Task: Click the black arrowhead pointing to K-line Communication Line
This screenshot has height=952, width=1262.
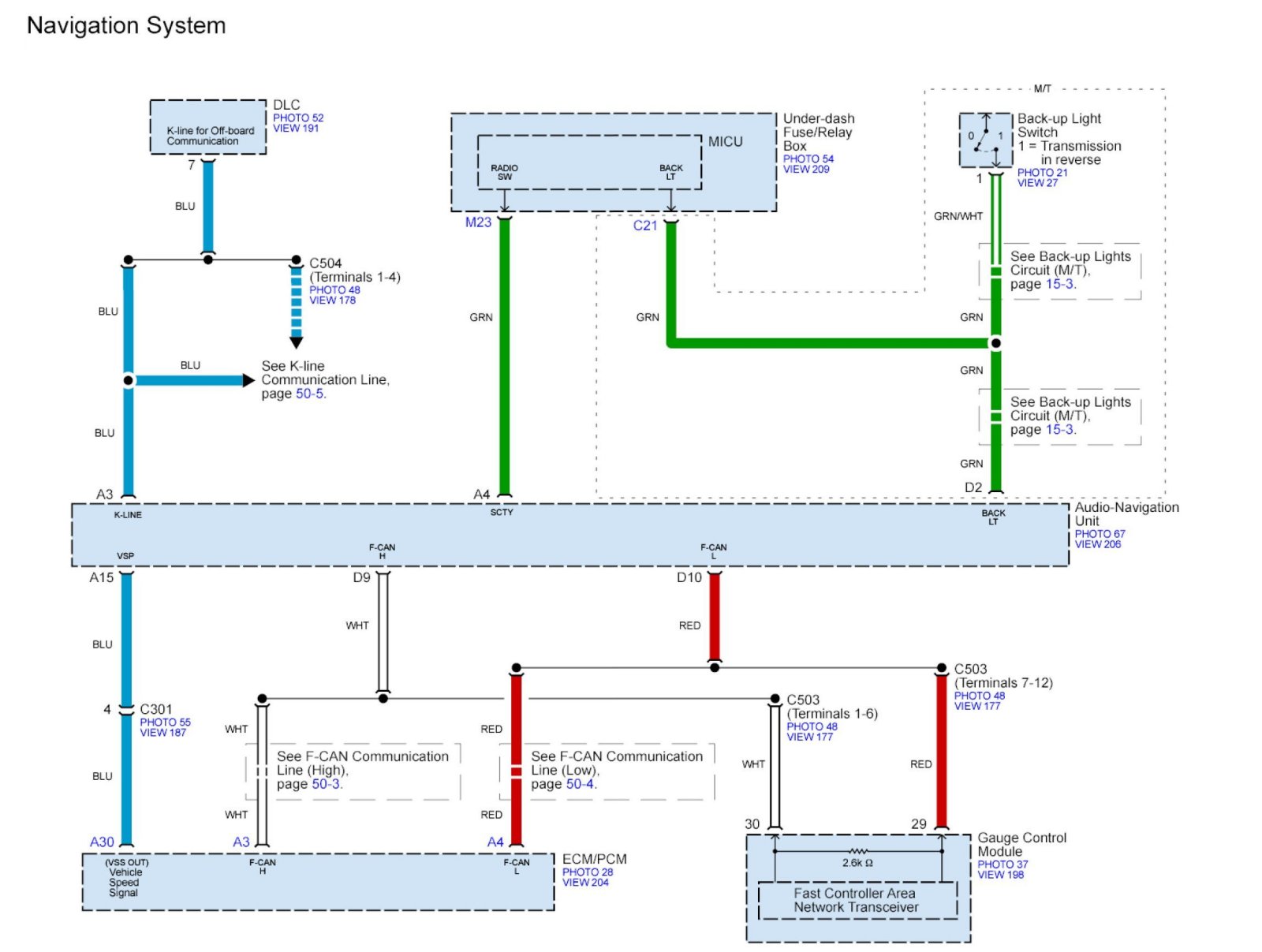Action: pyautogui.click(x=248, y=380)
